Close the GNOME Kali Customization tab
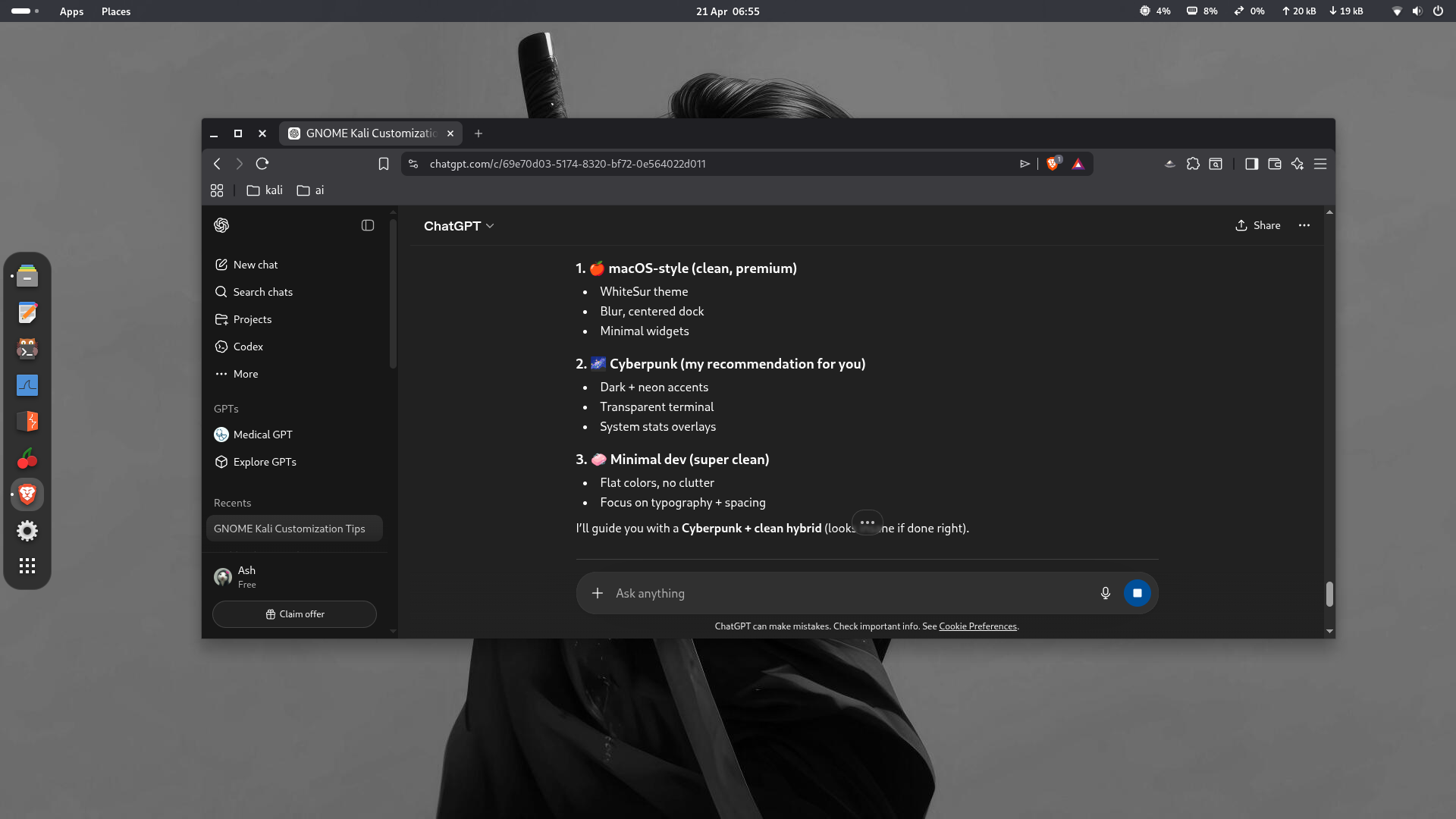This screenshot has height=819, width=1456. 450,133
